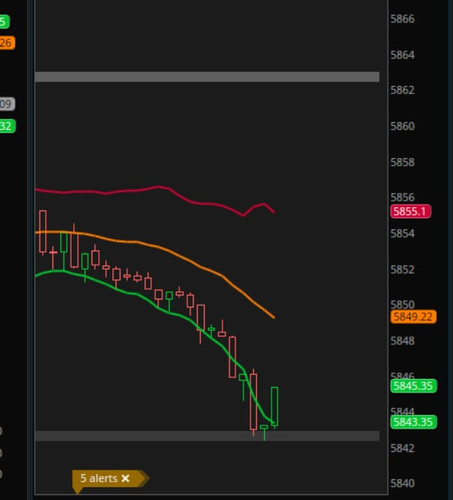Click the 5854 price axis label
The width and height of the screenshot is (453, 500).
click(403, 233)
